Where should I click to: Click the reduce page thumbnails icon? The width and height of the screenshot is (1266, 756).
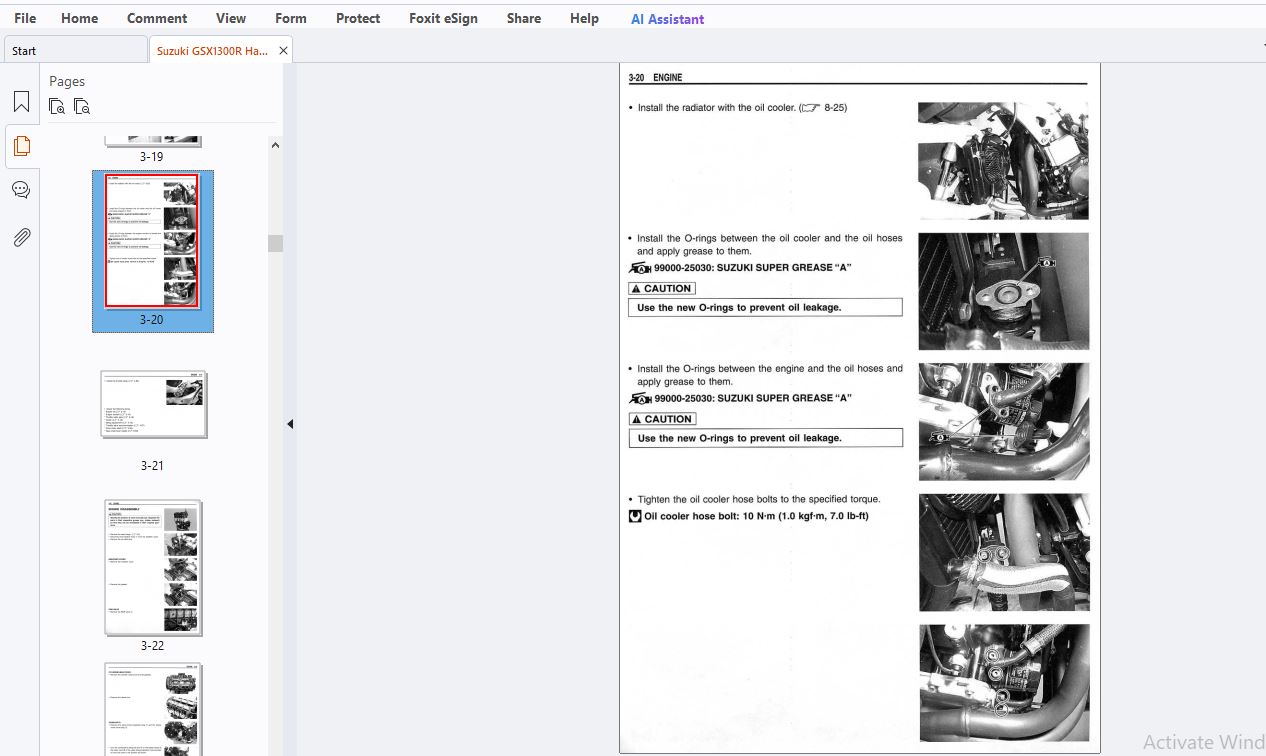click(x=82, y=106)
